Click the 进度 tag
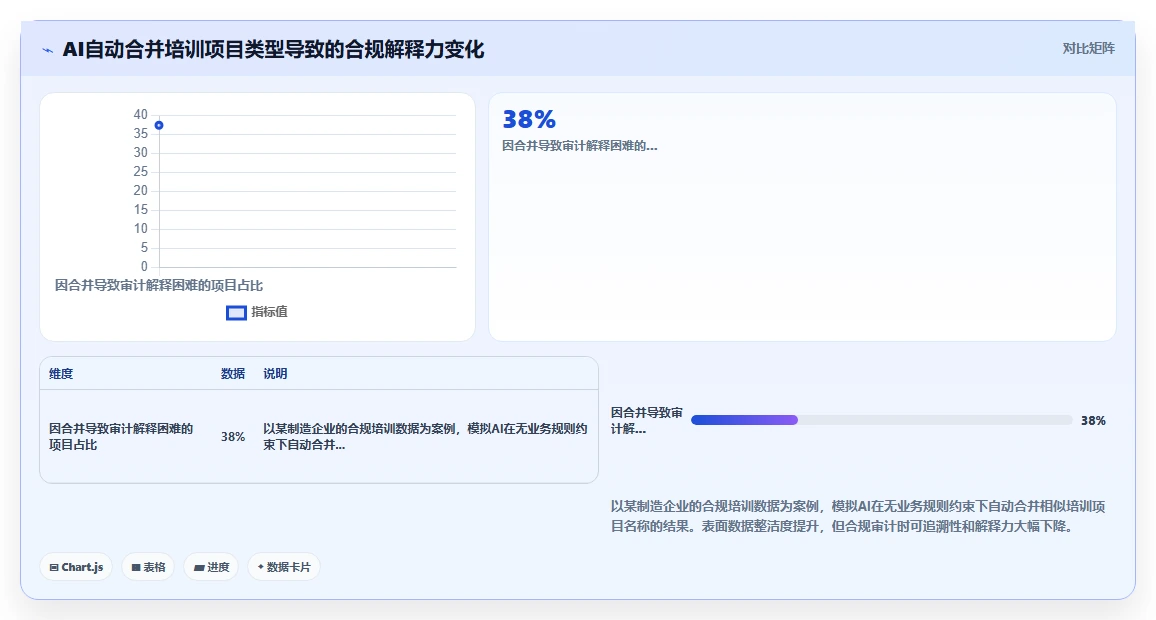Viewport: 1156px width, 620px height. 211,567
